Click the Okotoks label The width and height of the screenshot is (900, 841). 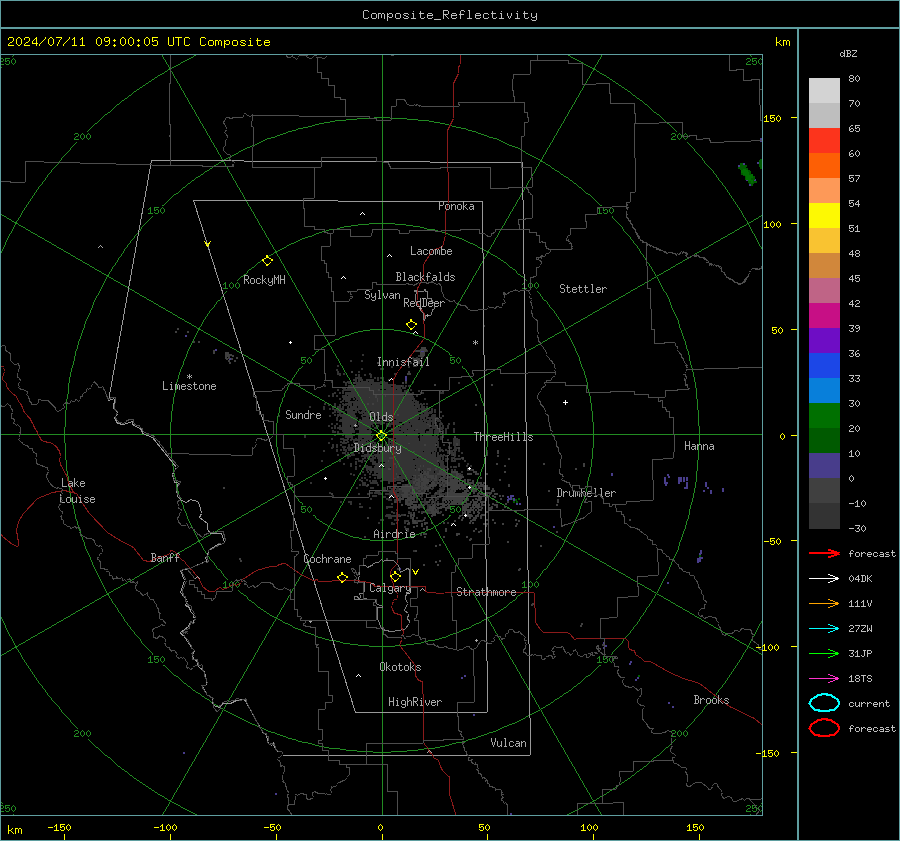click(x=400, y=666)
